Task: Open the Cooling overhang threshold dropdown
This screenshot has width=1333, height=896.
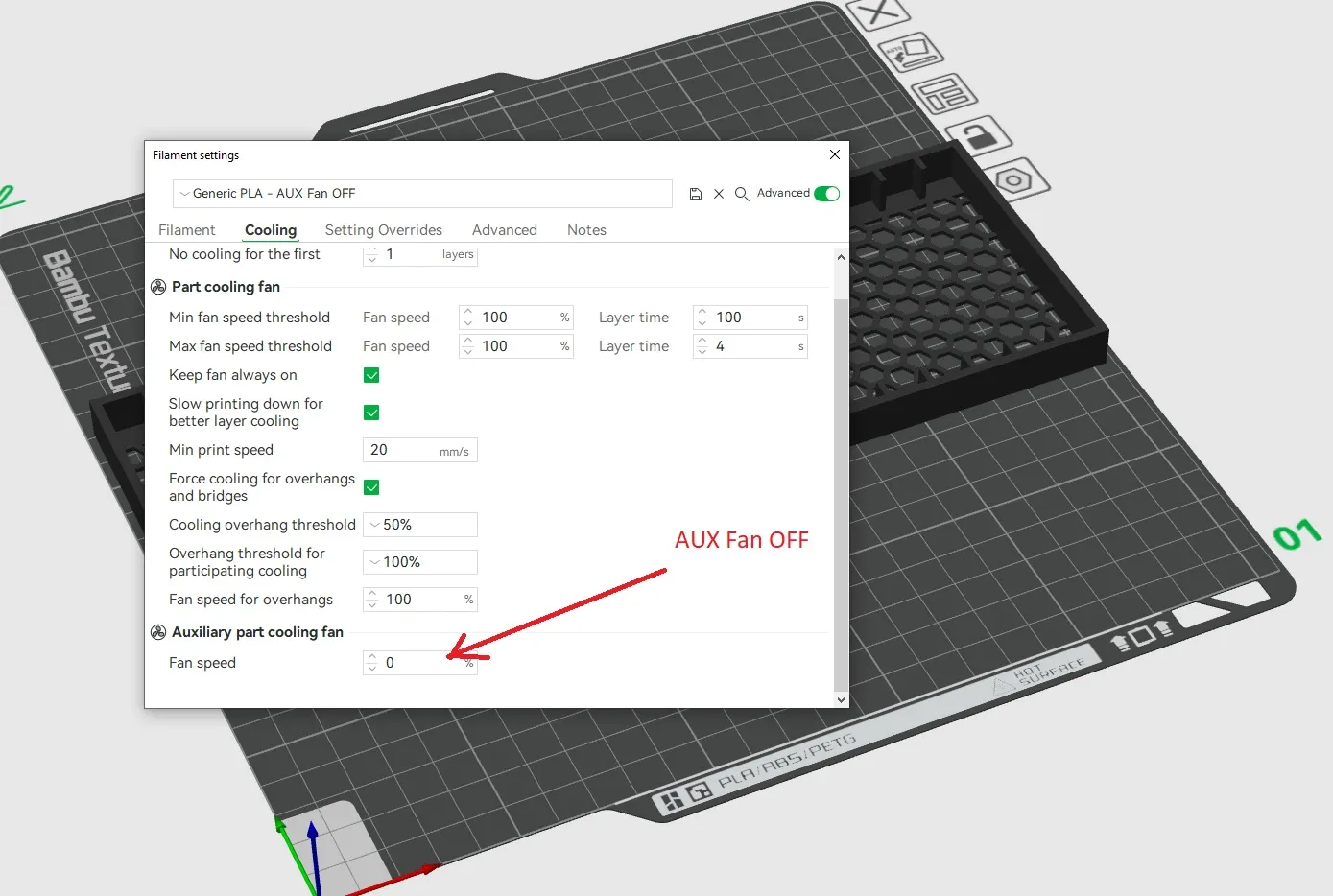Action: tap(420, 525)
